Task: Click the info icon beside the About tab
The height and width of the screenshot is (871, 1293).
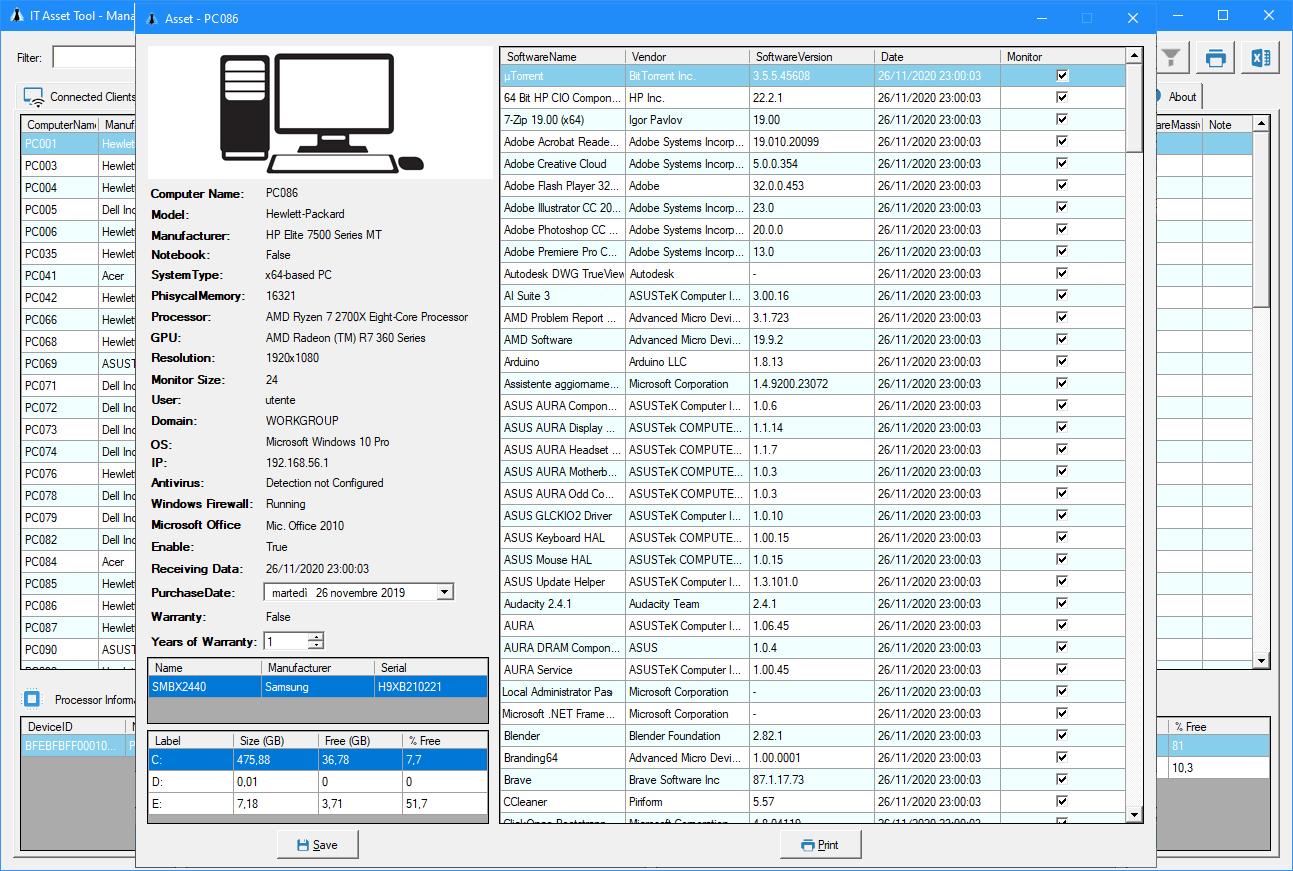Action: (x=1158, y=96)
